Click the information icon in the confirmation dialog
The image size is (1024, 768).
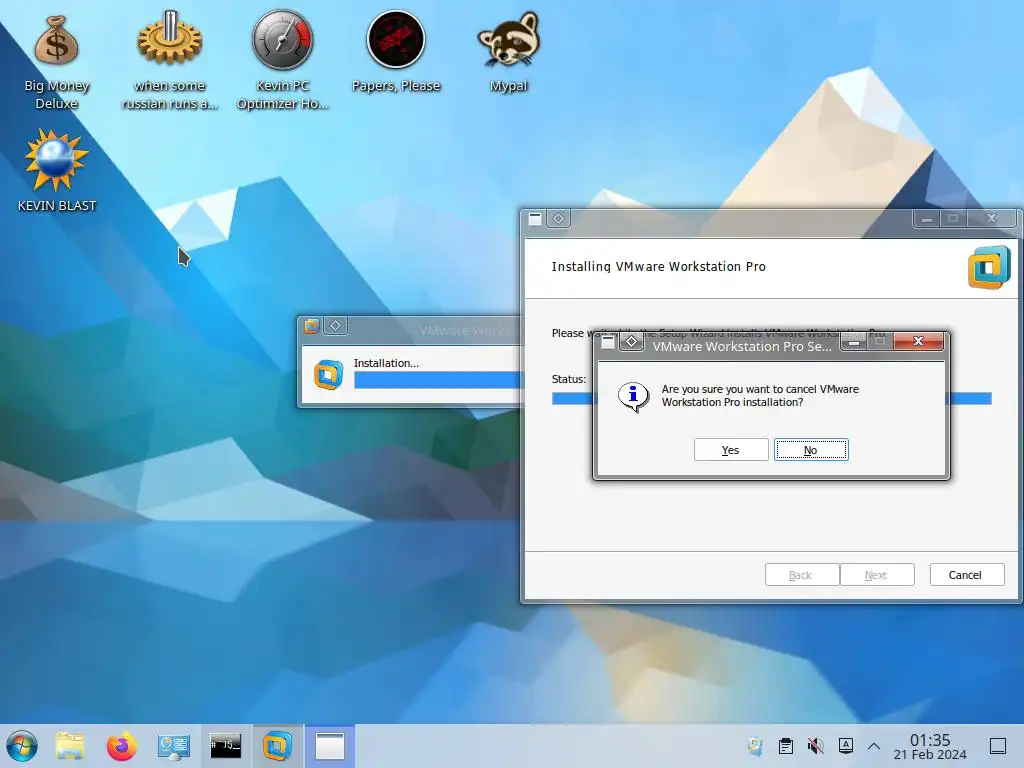633,396
